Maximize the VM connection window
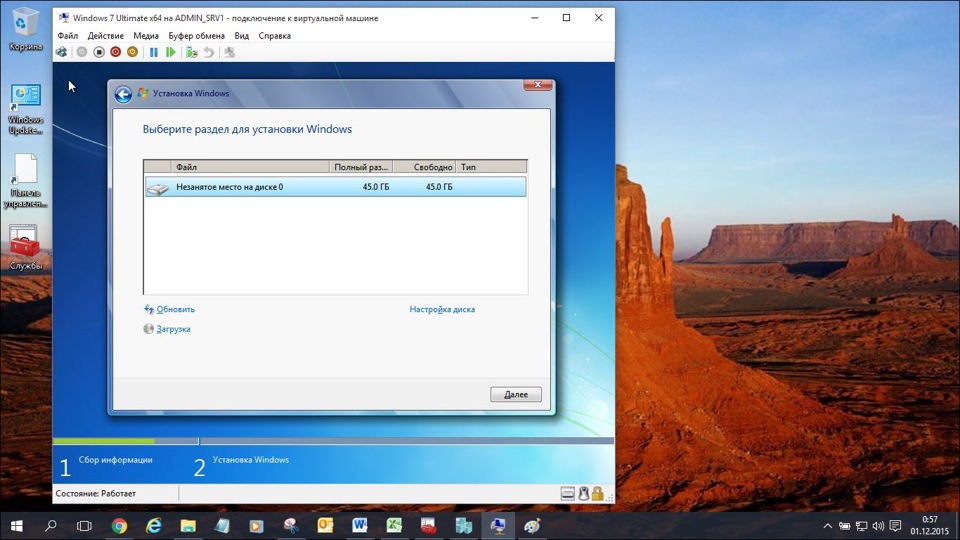The image size is (960, 540). click(x=566, y=18)
